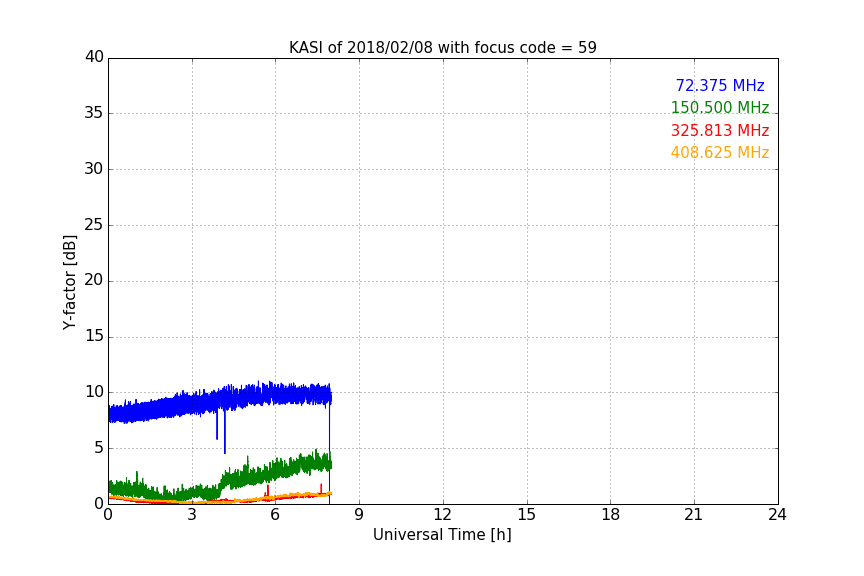Click the x-axis tick label 9
The height and width of the screenshot is (576, 864).
[359, 515]
